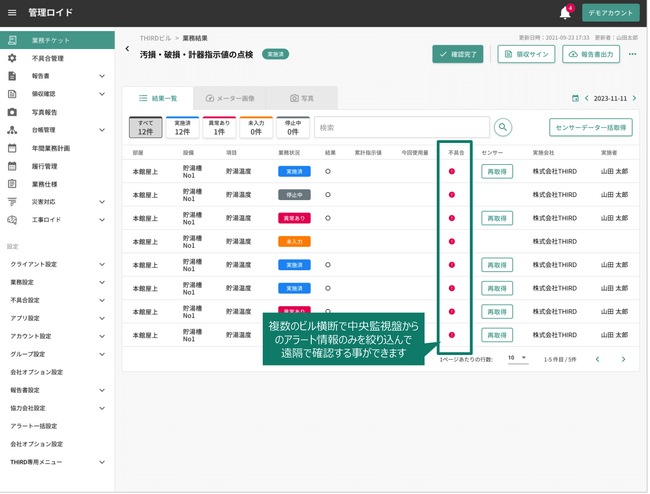
Task: Expand the 台帳管理 sidebar menu
Action: point(102,130)
